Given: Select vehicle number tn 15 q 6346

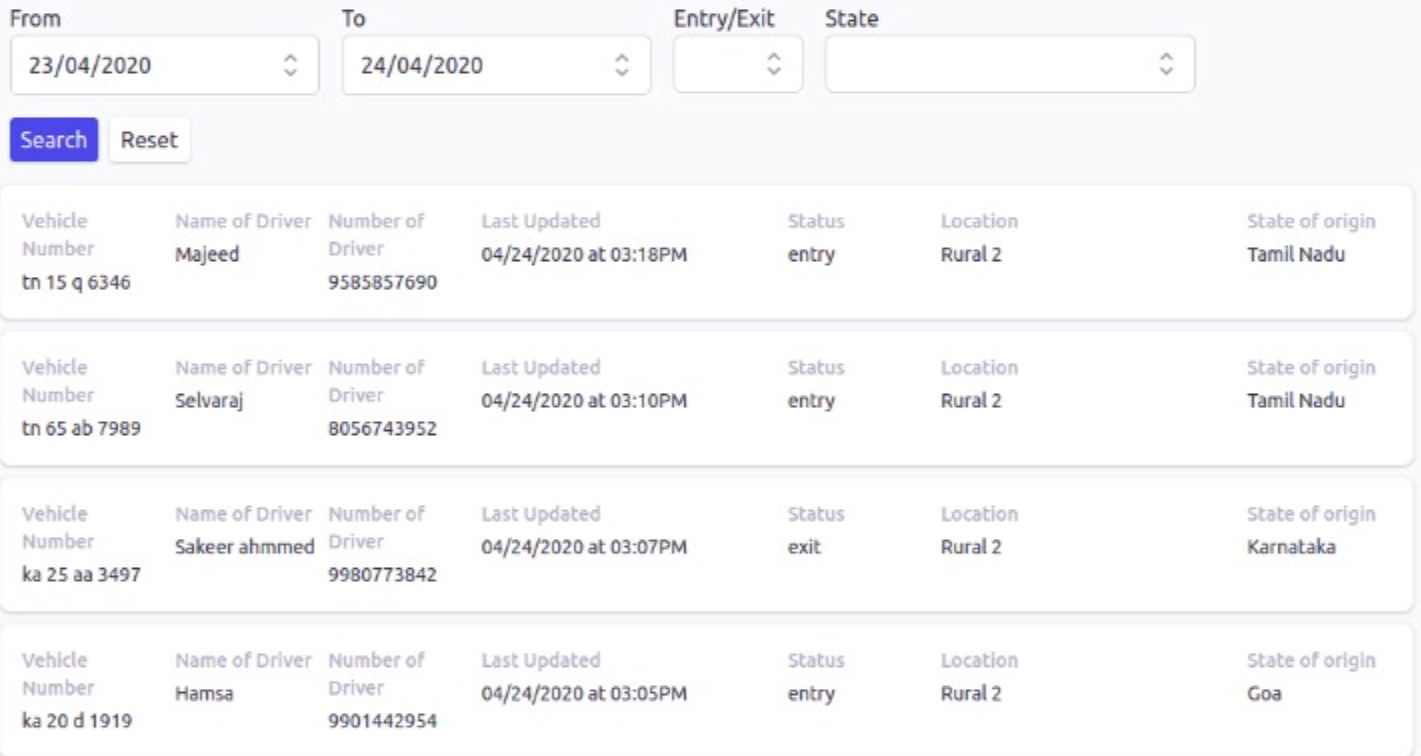Looking at the screenshot, I should [x=76, y=283].
